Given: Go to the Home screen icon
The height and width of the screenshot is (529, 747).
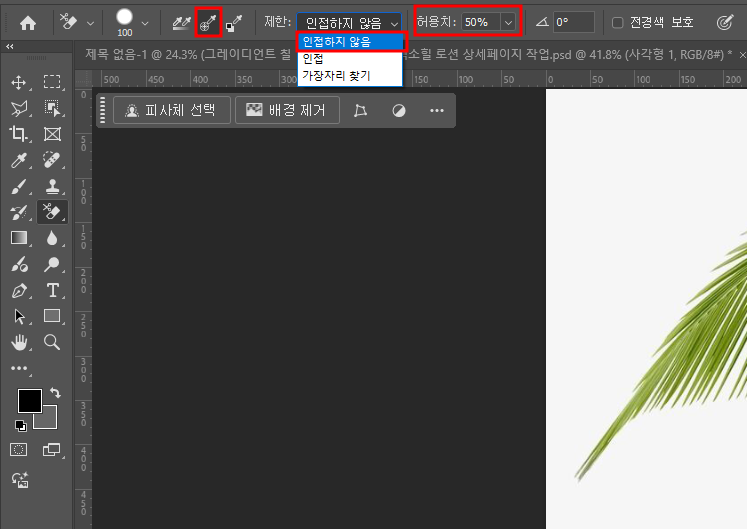Looking at the screenshot, I should tap(28, 22).
